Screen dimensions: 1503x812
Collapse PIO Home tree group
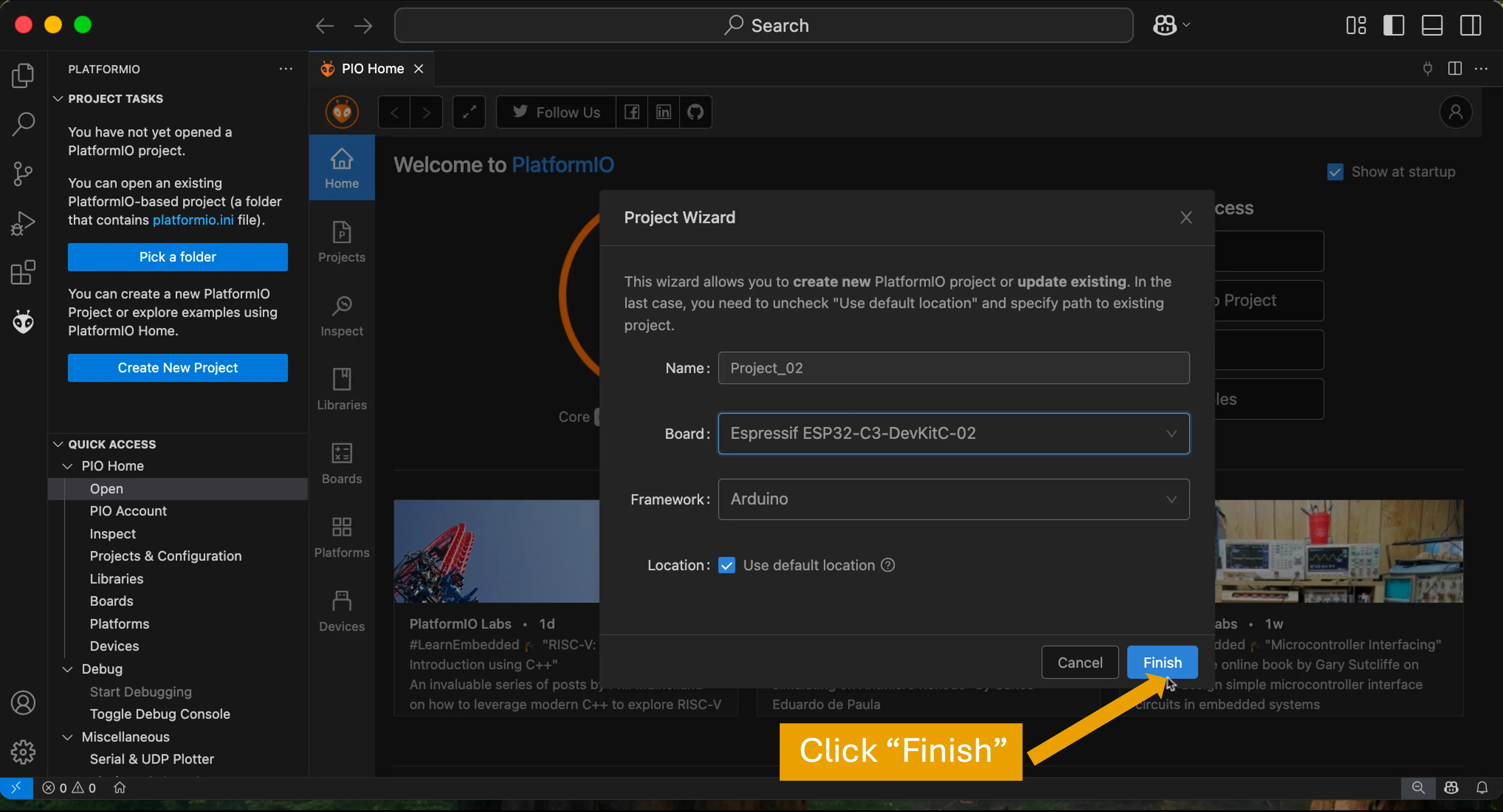point(68,466)
